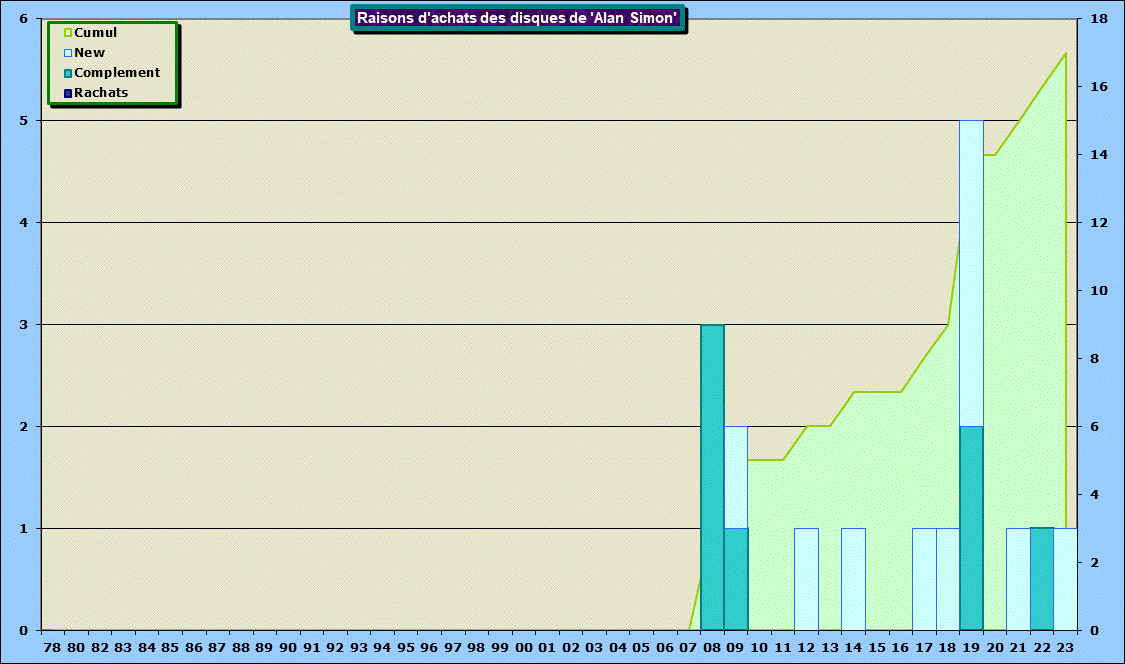Select the Complement bar for year 08
Image resolution: width=1125 pixels, height=664 pixels.
click(712, 477)
